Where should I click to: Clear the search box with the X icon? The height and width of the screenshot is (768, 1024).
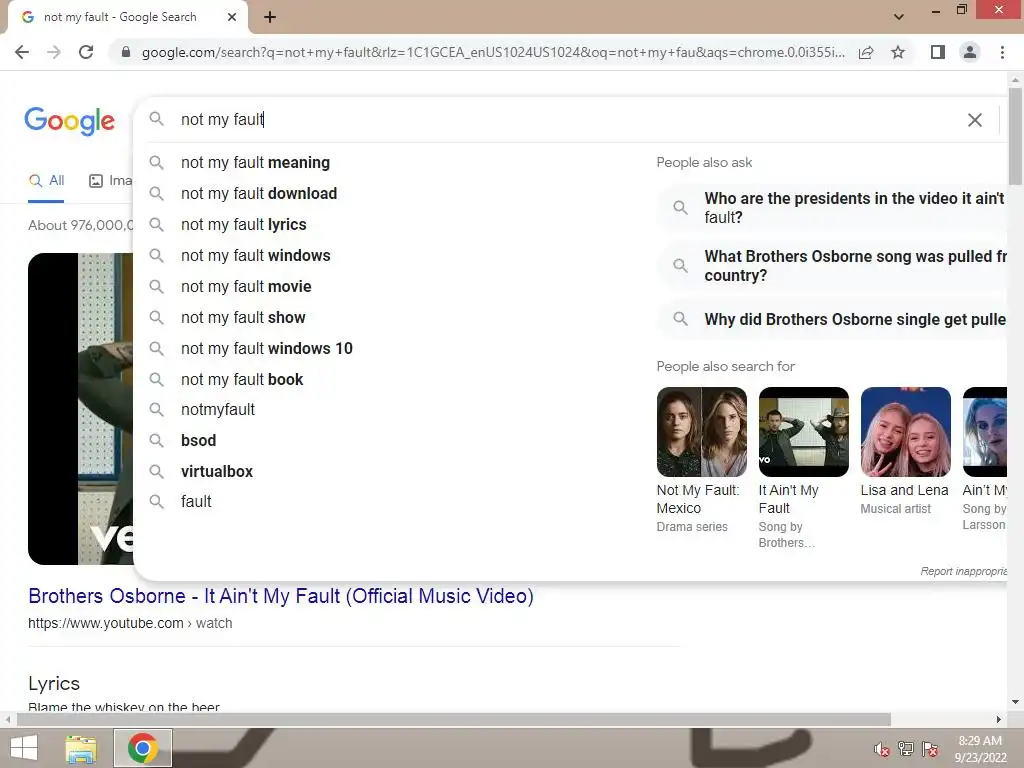click(x=974, y=120)
